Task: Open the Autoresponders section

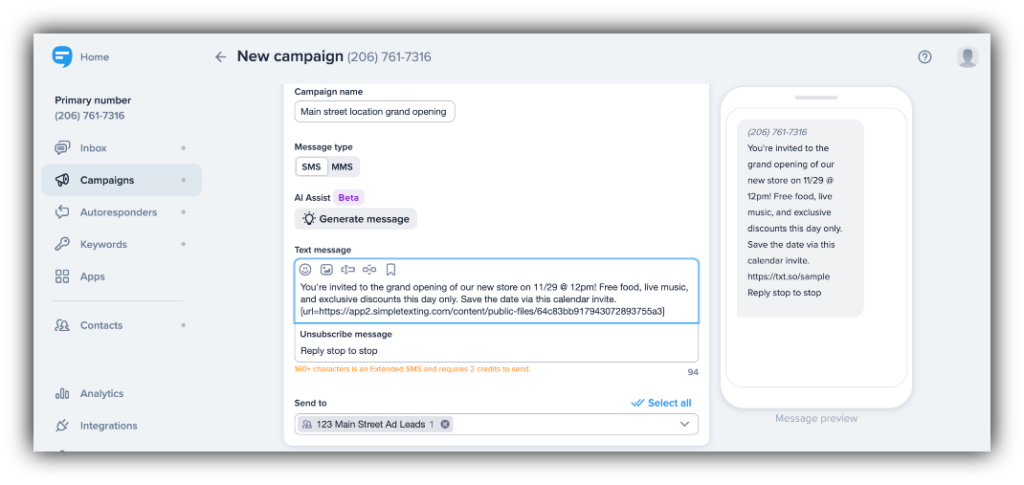Action: point(118,212)
